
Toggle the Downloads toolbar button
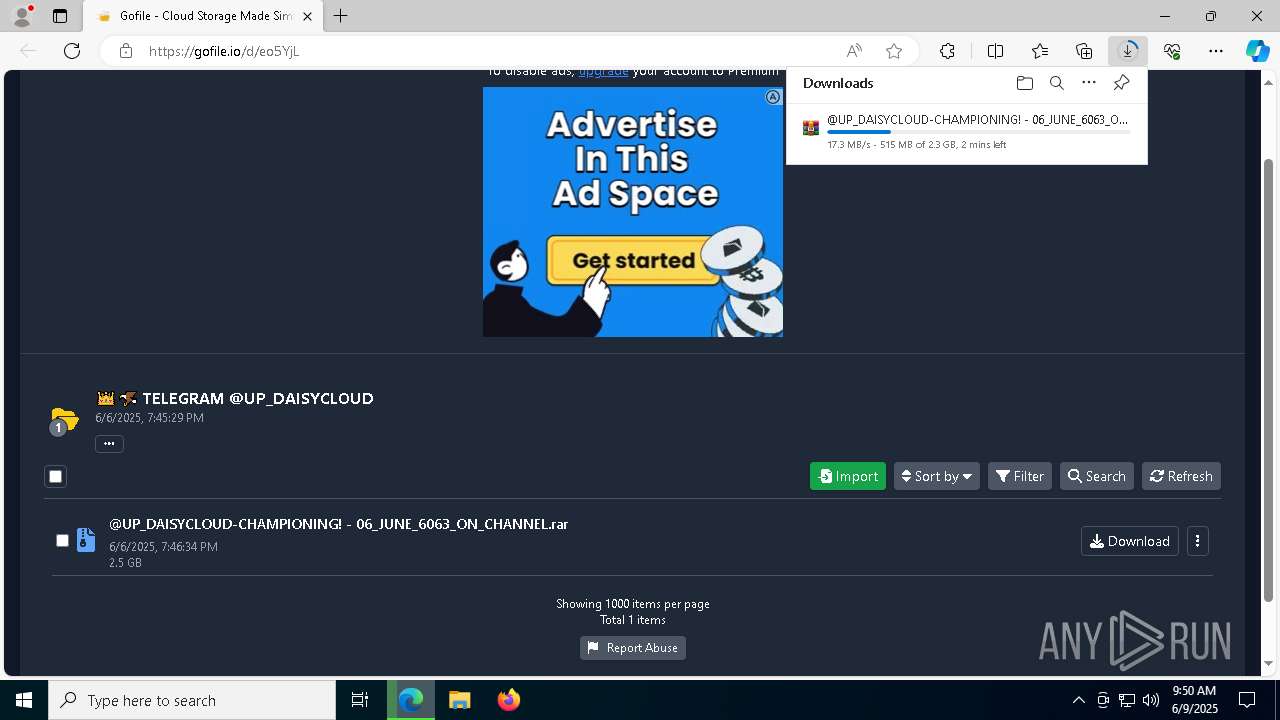(x=1128, y=51)
